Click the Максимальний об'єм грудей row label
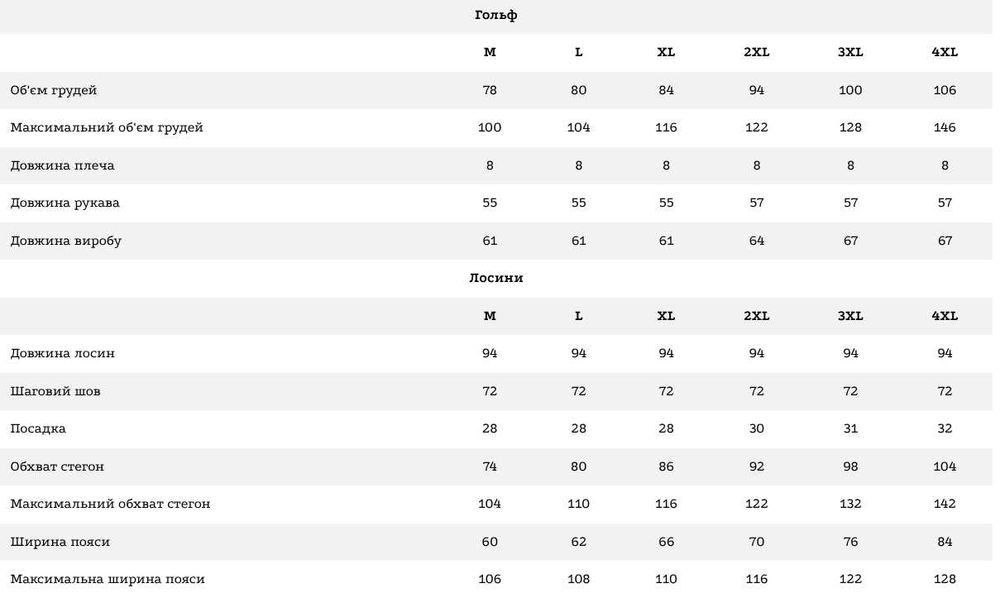 [x=107, y=128]
